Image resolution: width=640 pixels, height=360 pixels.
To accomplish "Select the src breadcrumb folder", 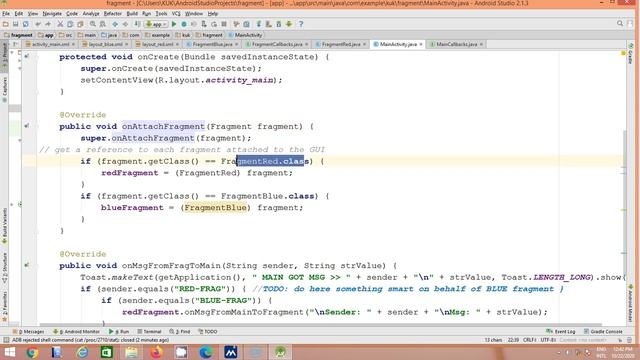I will (x=65, y=35).
